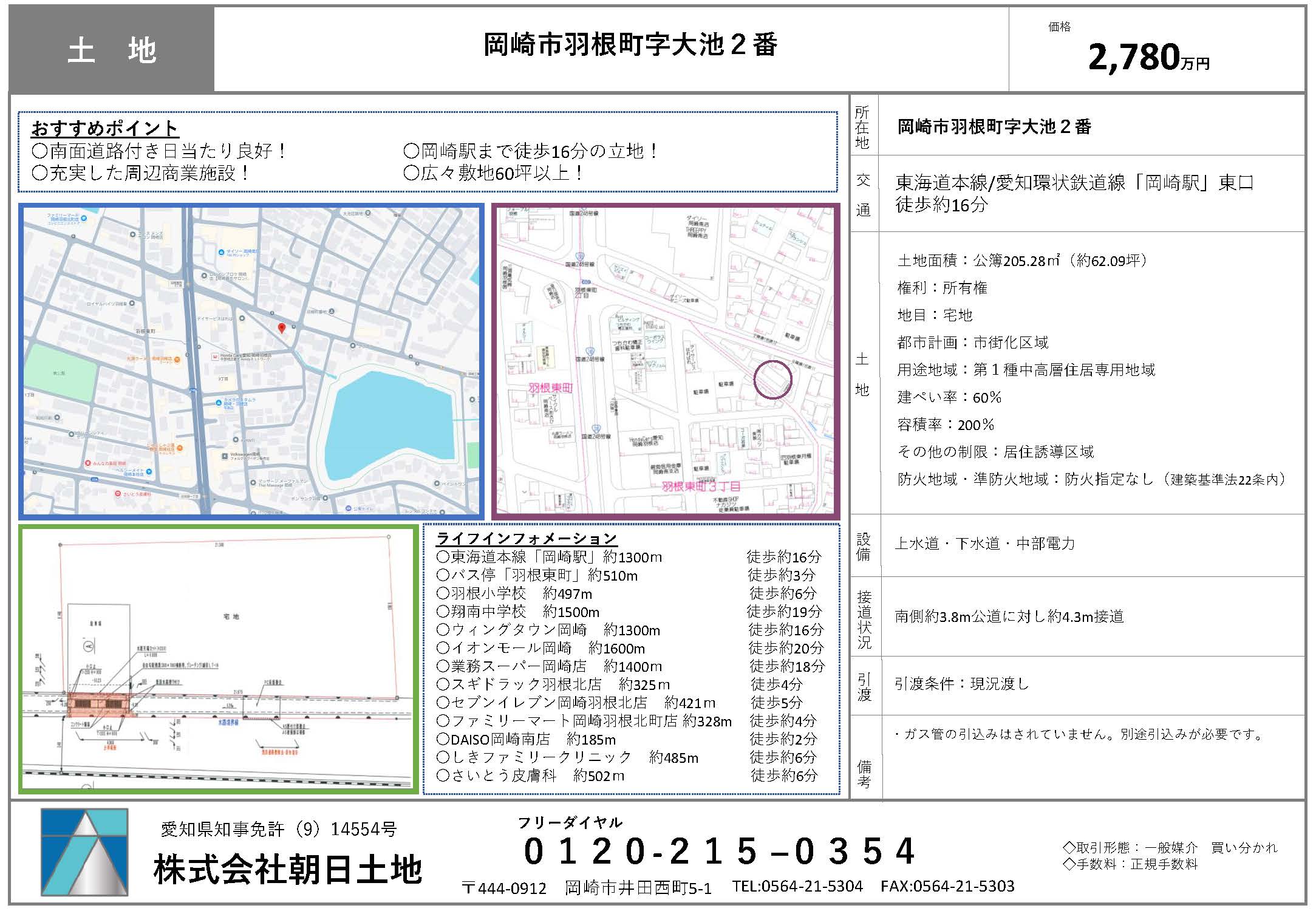
Task: Click the Saito dermatology red marker icon
Action: (x=118, y=494)
